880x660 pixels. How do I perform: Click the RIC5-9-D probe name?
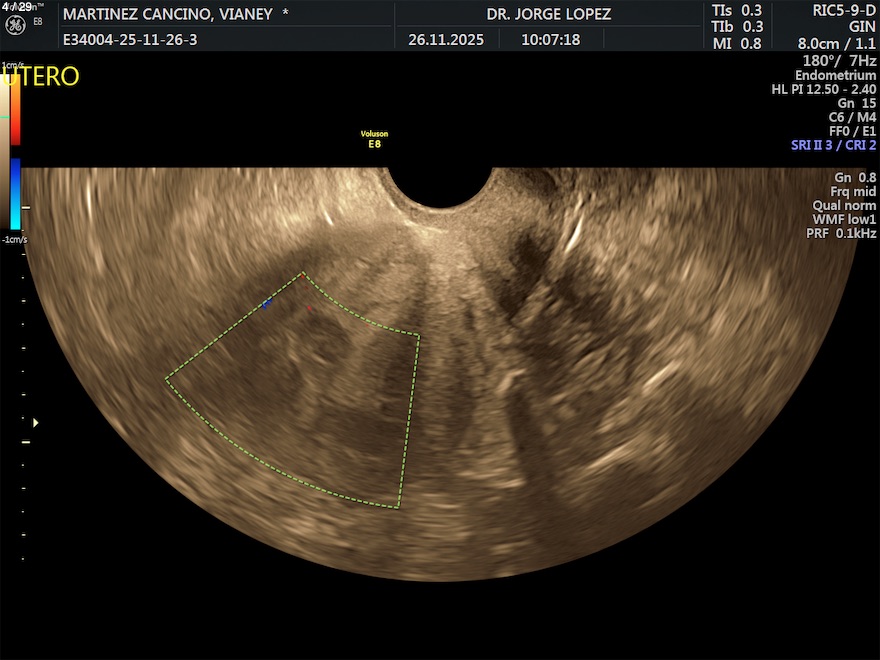838,10
